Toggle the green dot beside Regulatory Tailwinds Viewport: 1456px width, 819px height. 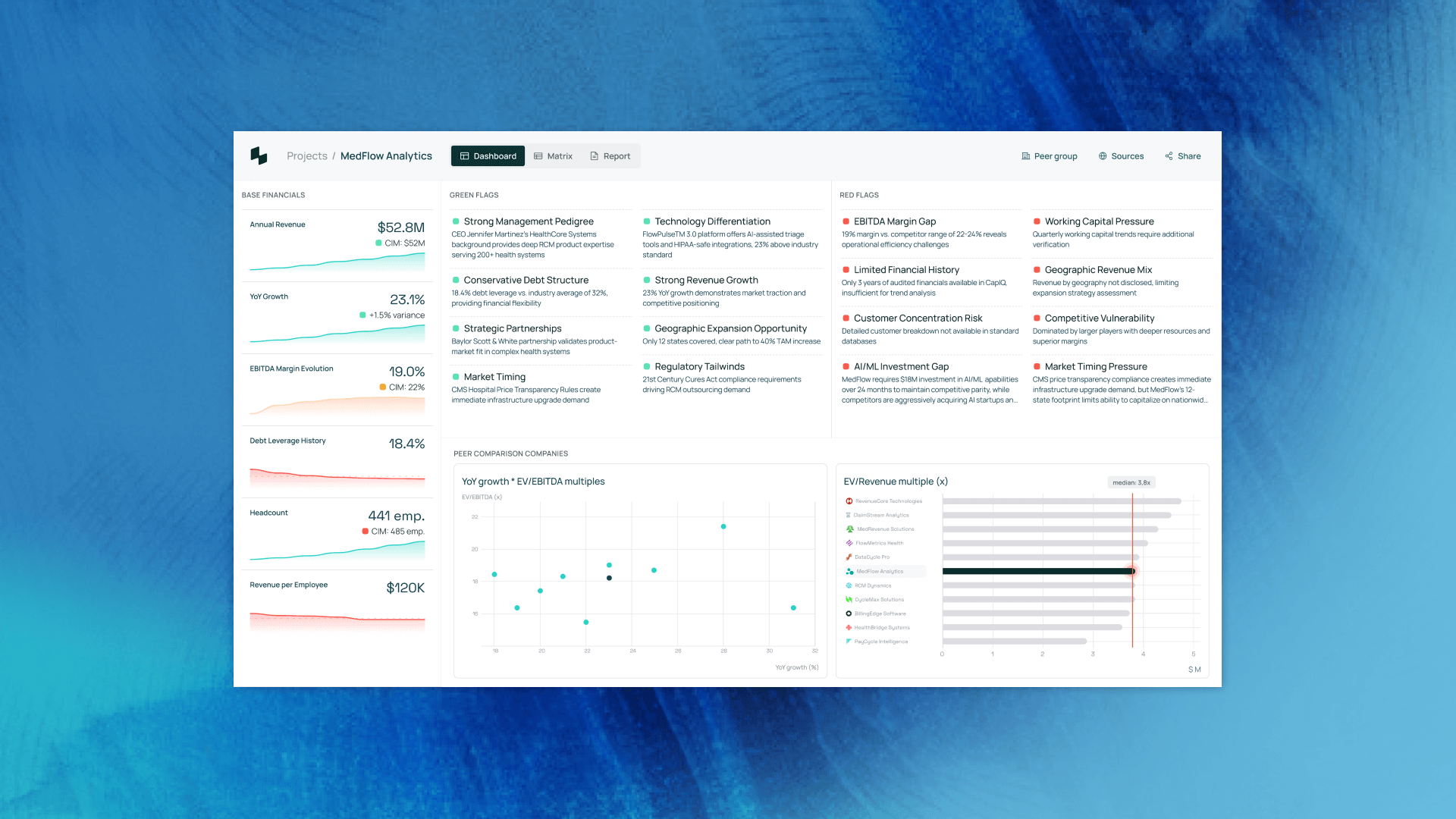click(x=647, y=366)
